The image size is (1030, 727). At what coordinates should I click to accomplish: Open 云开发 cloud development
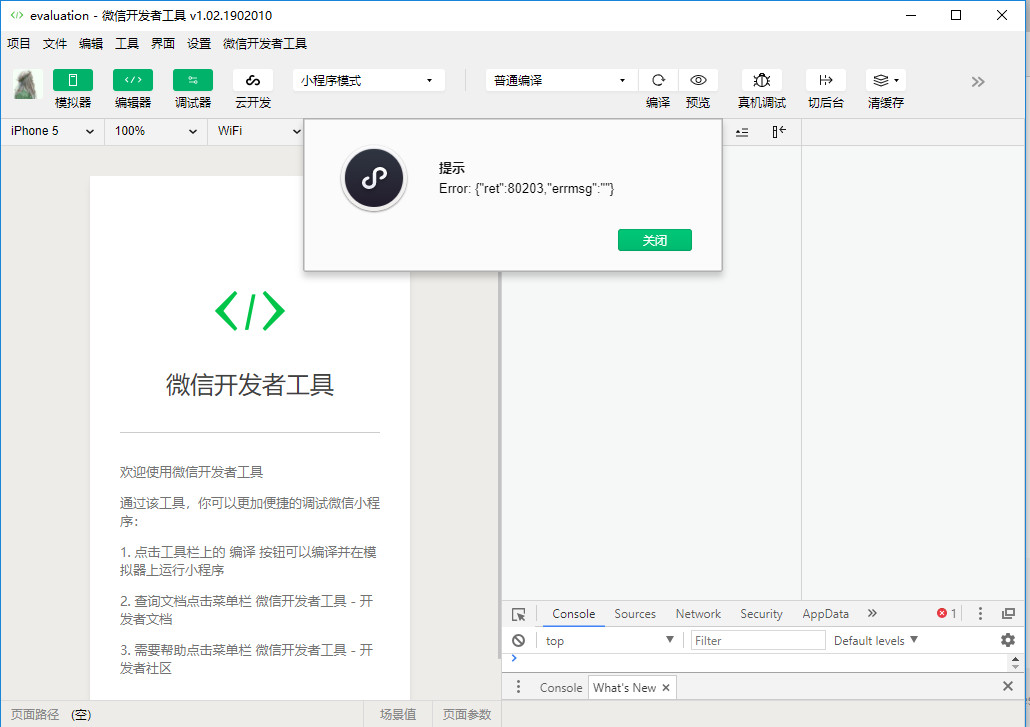(x=253, y=80)
